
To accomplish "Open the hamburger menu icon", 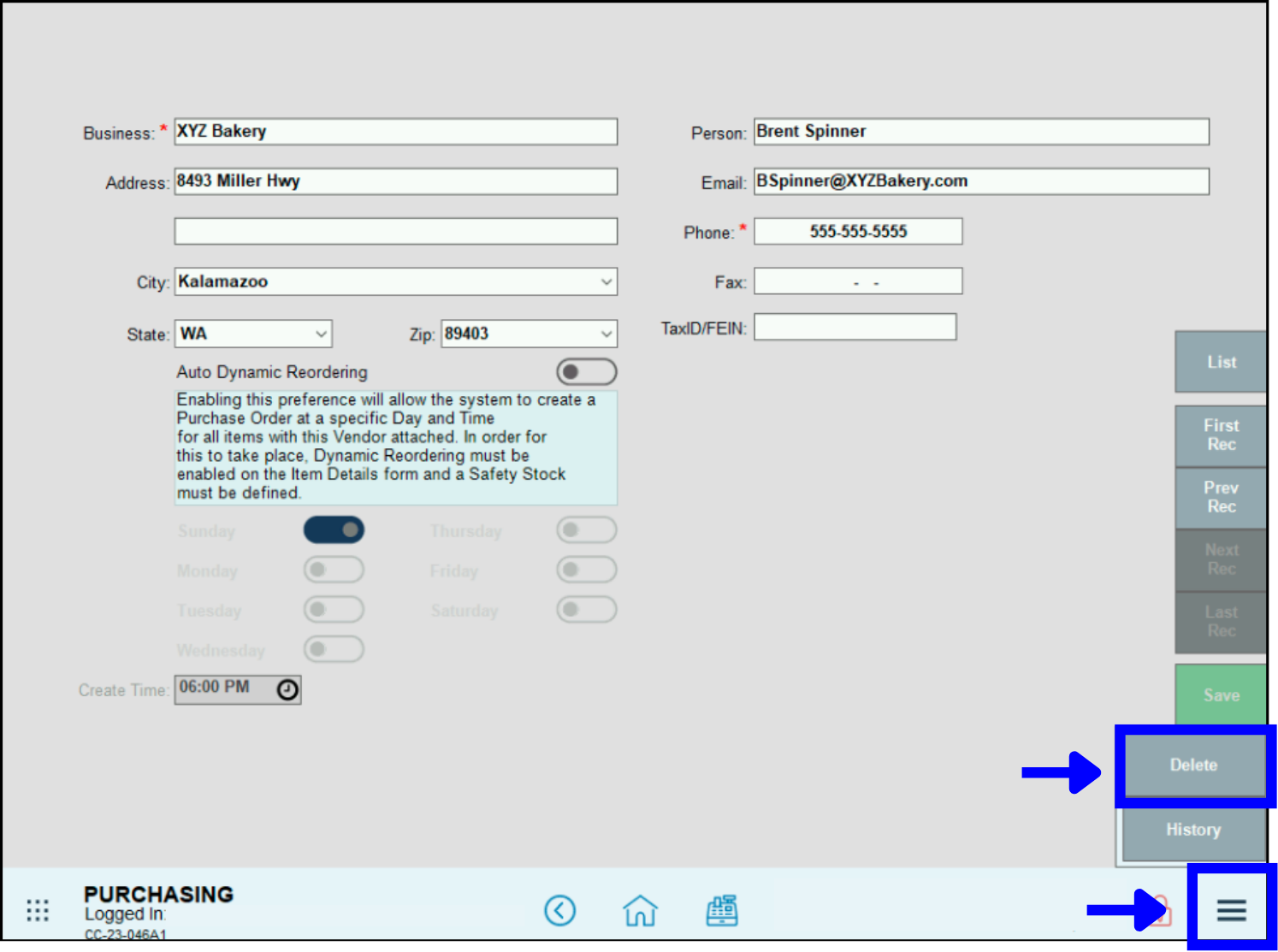I will pyautogui.click(x=1231, y=910).
